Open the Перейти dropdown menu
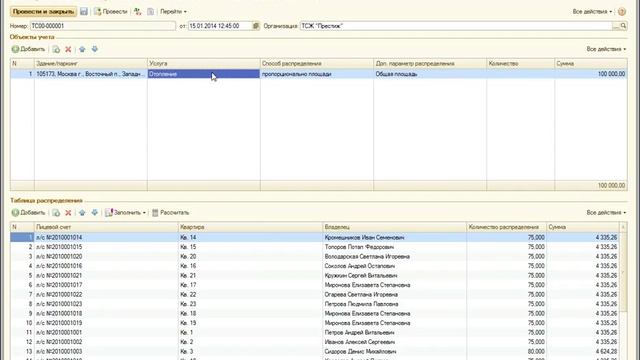640x360 pixels. coord(173,11)
